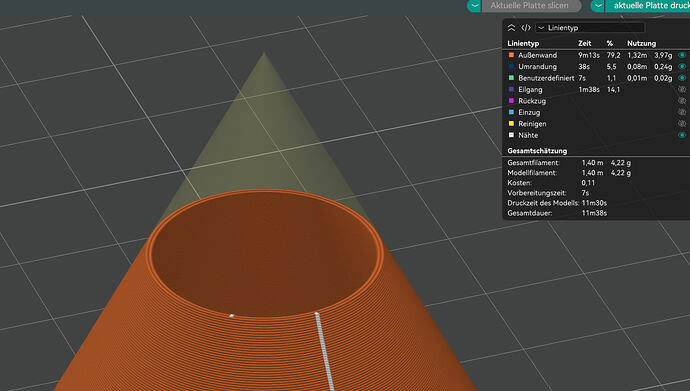Show the Eilgang travel moves

(682, 89)
